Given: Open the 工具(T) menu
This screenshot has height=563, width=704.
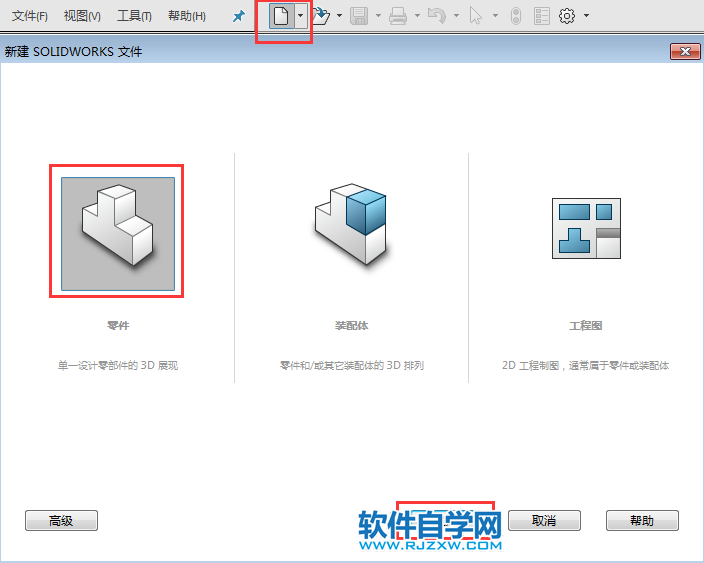Looking at the screenshot, I should point(134,16).
